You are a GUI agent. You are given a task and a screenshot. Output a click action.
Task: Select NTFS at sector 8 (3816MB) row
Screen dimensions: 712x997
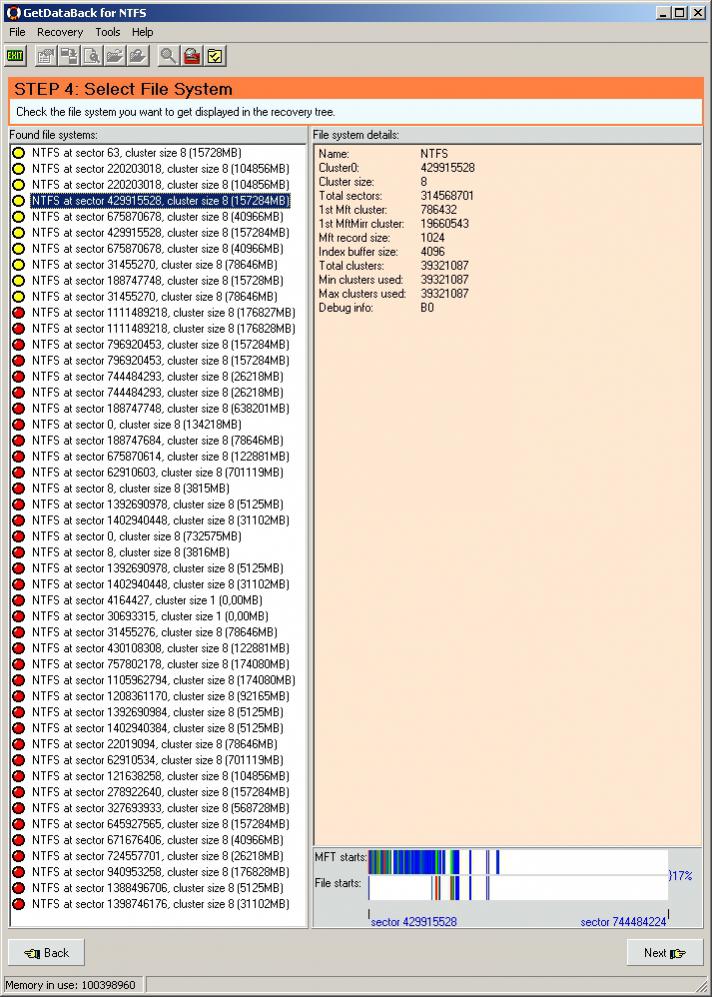point(131,553)
